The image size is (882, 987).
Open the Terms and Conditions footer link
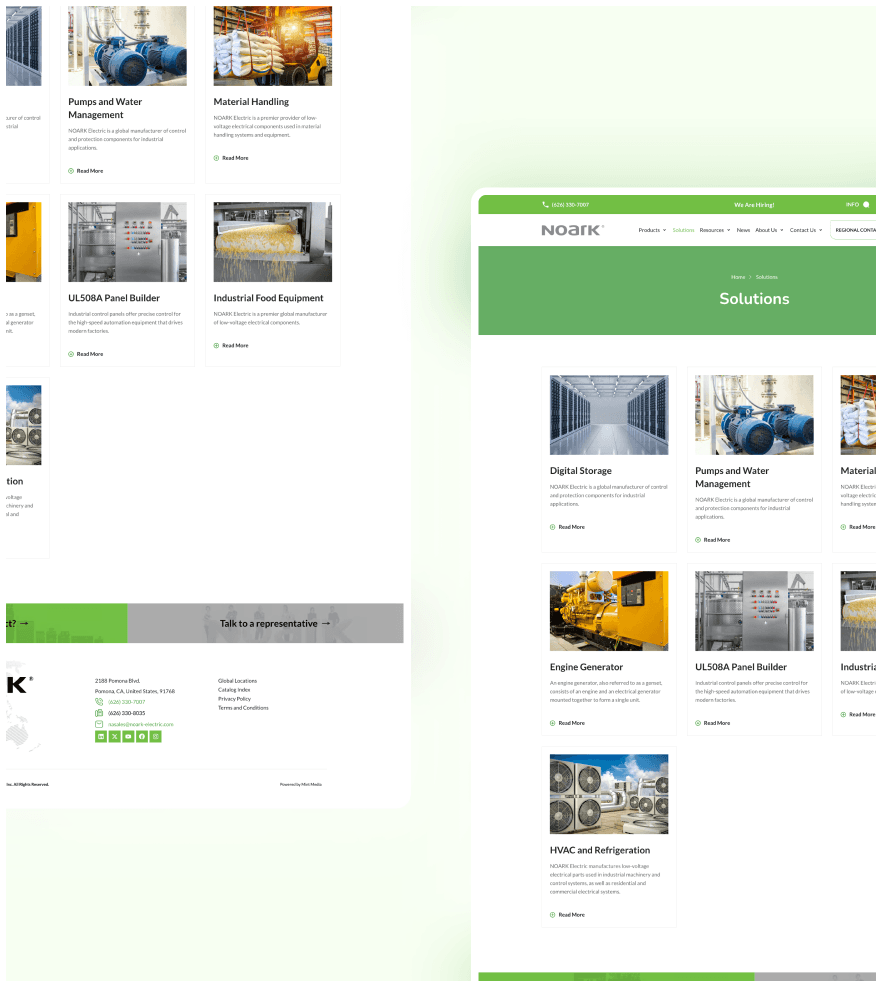pyautogui.click(x=243, y=708)
